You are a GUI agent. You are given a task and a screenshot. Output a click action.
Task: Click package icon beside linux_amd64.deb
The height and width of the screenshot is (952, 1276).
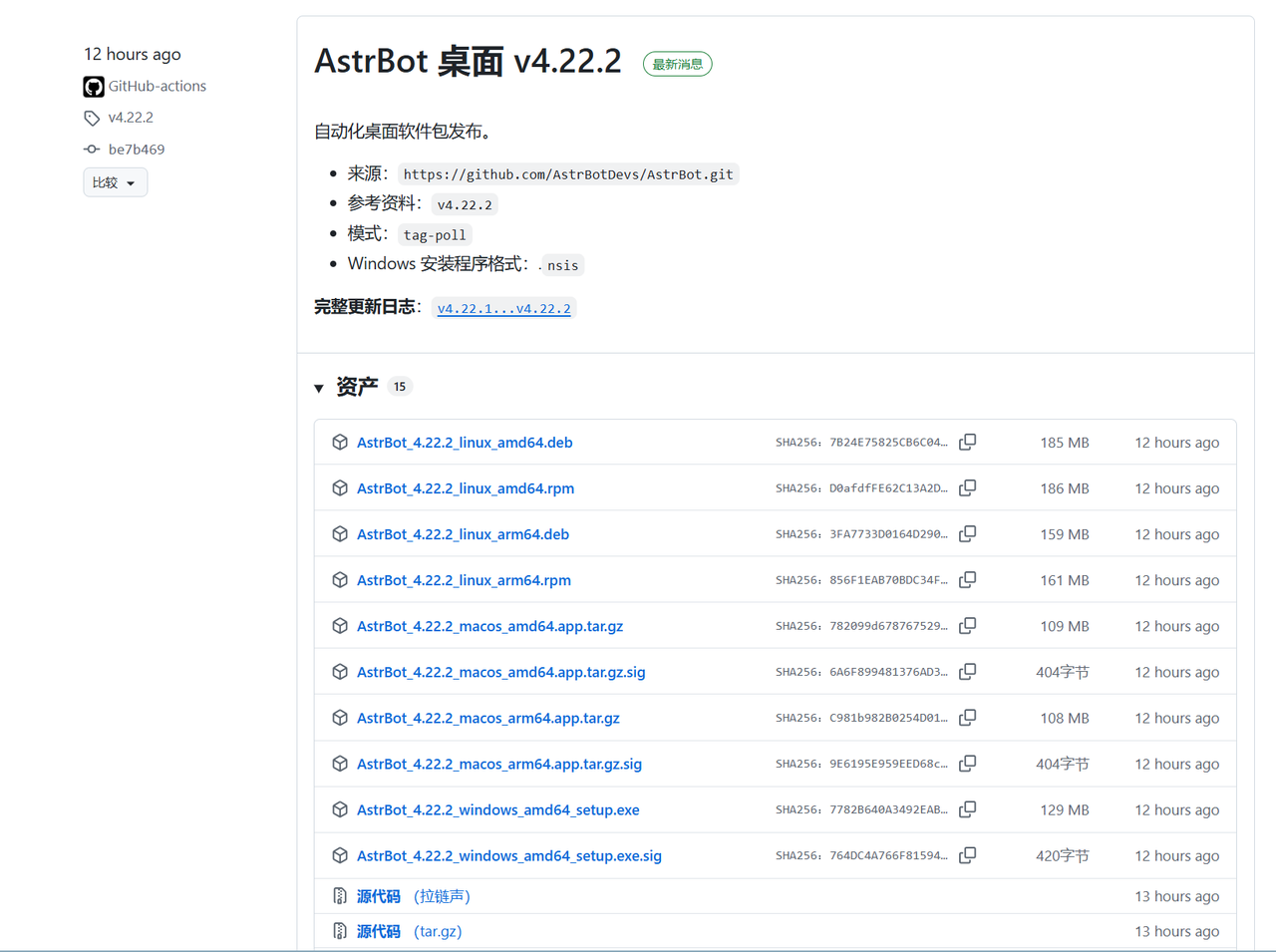pyautogui.click(x=340, y=442)
